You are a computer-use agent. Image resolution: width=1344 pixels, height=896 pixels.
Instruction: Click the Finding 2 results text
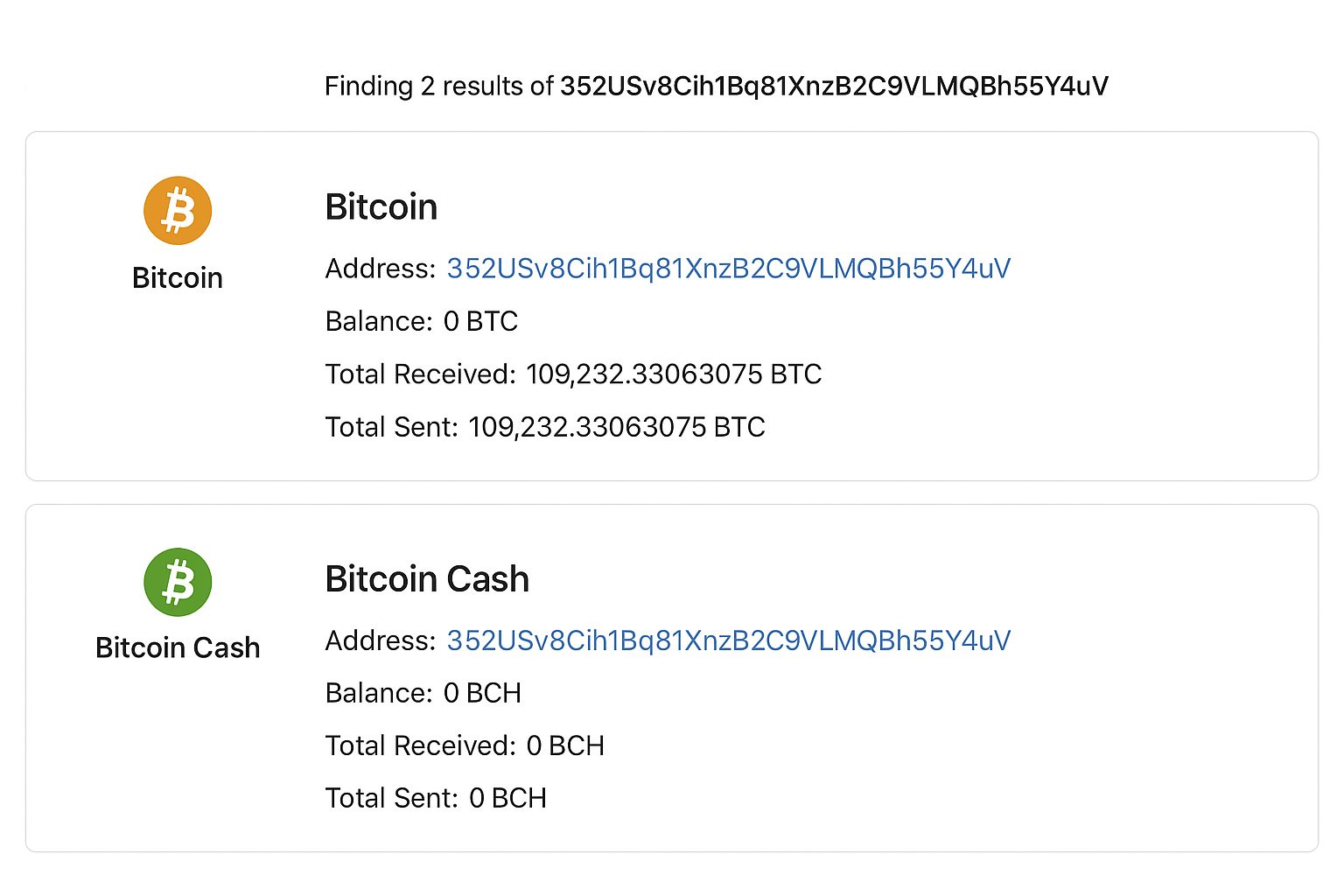437,86
